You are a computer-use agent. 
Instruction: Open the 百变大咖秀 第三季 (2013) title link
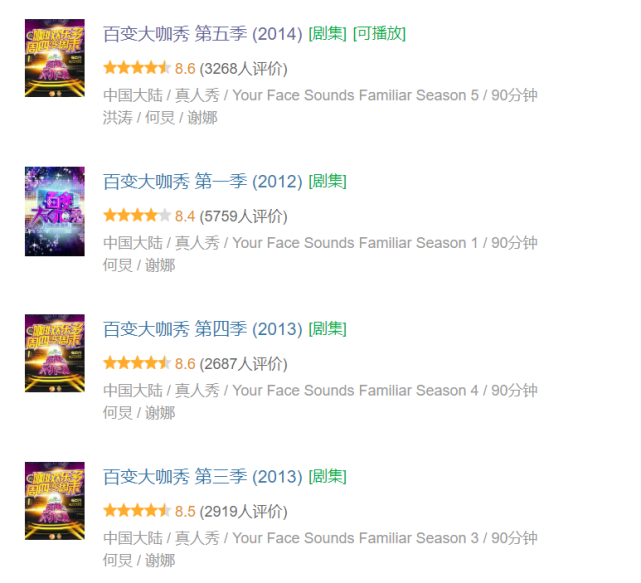(202, 477)
